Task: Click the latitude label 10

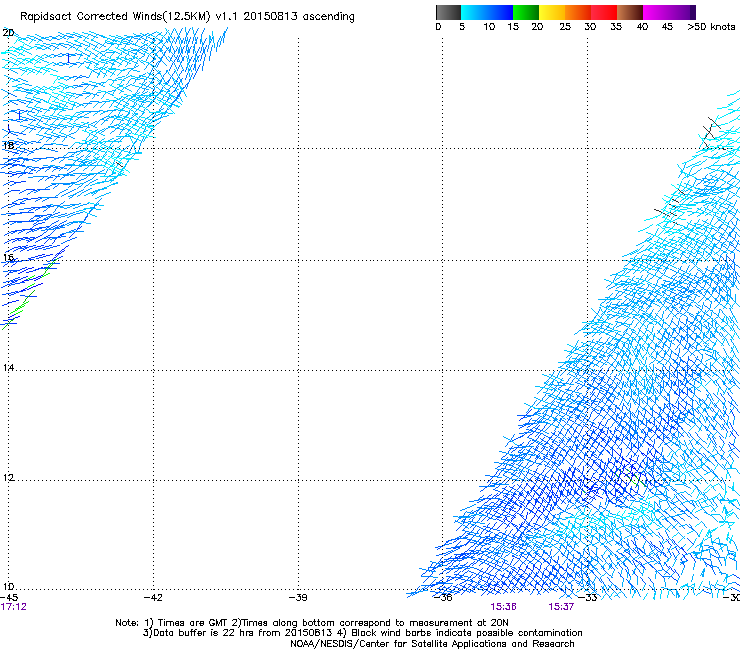Action: [x=8, y=587]
